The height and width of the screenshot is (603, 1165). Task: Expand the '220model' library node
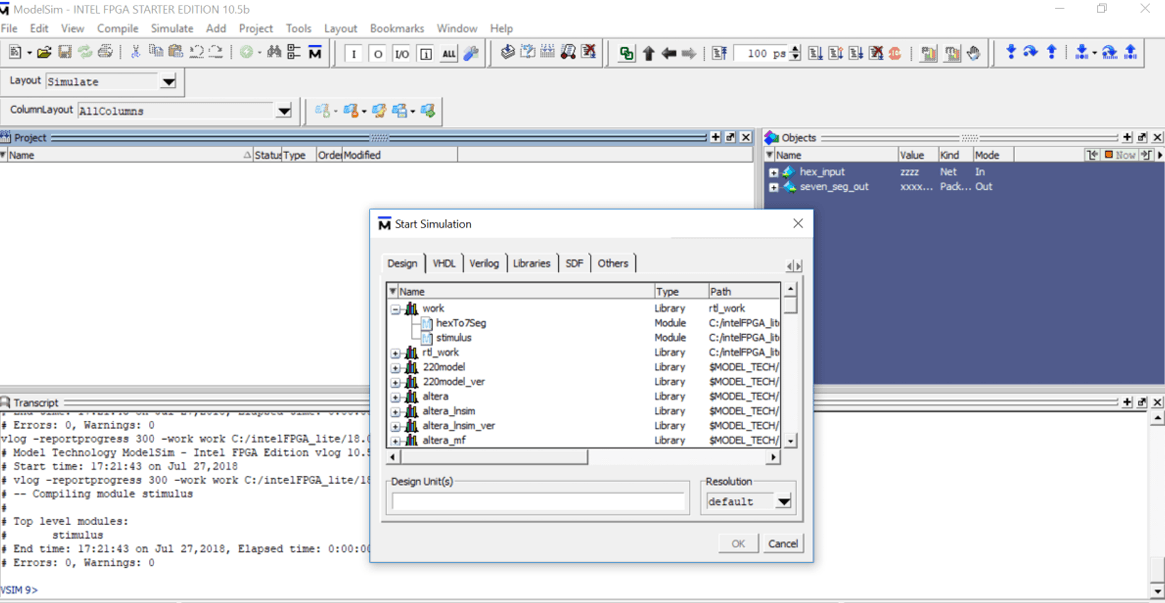point(396,368)
